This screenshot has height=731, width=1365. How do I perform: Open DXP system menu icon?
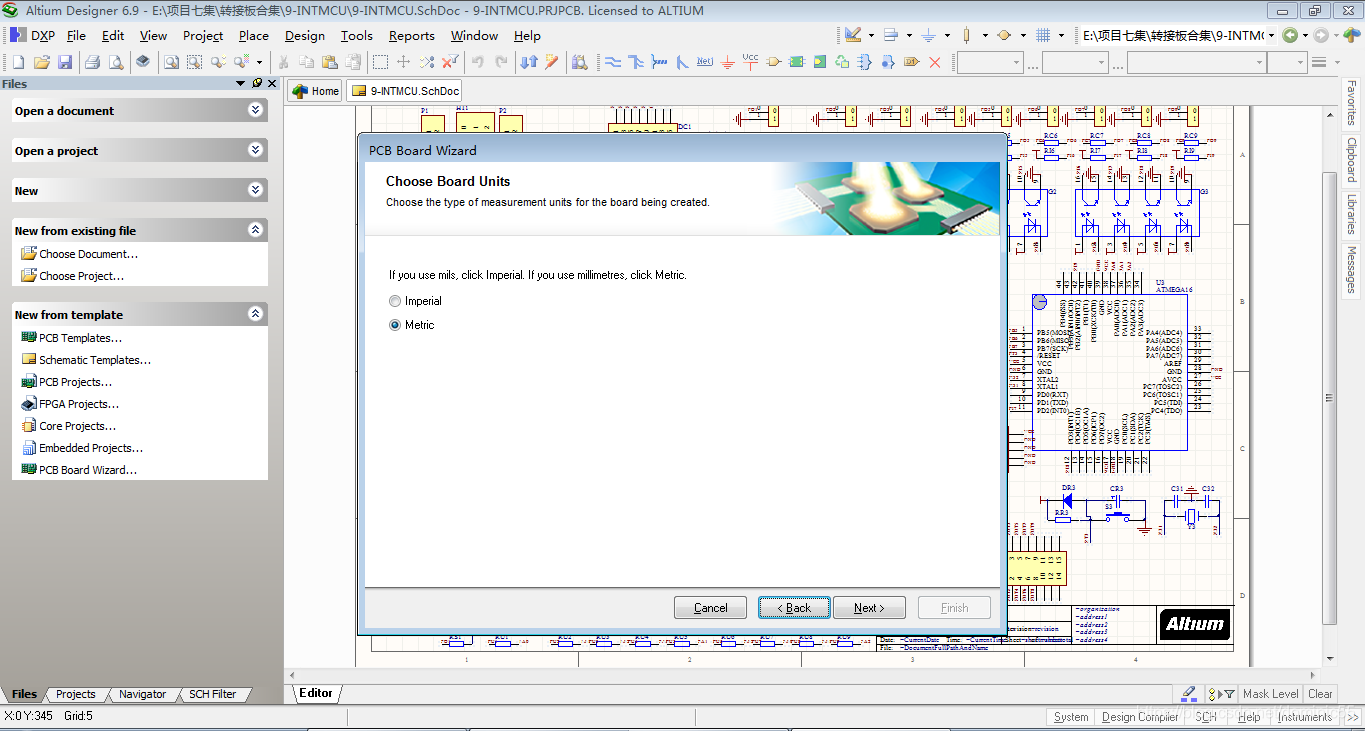coord(18,35)
